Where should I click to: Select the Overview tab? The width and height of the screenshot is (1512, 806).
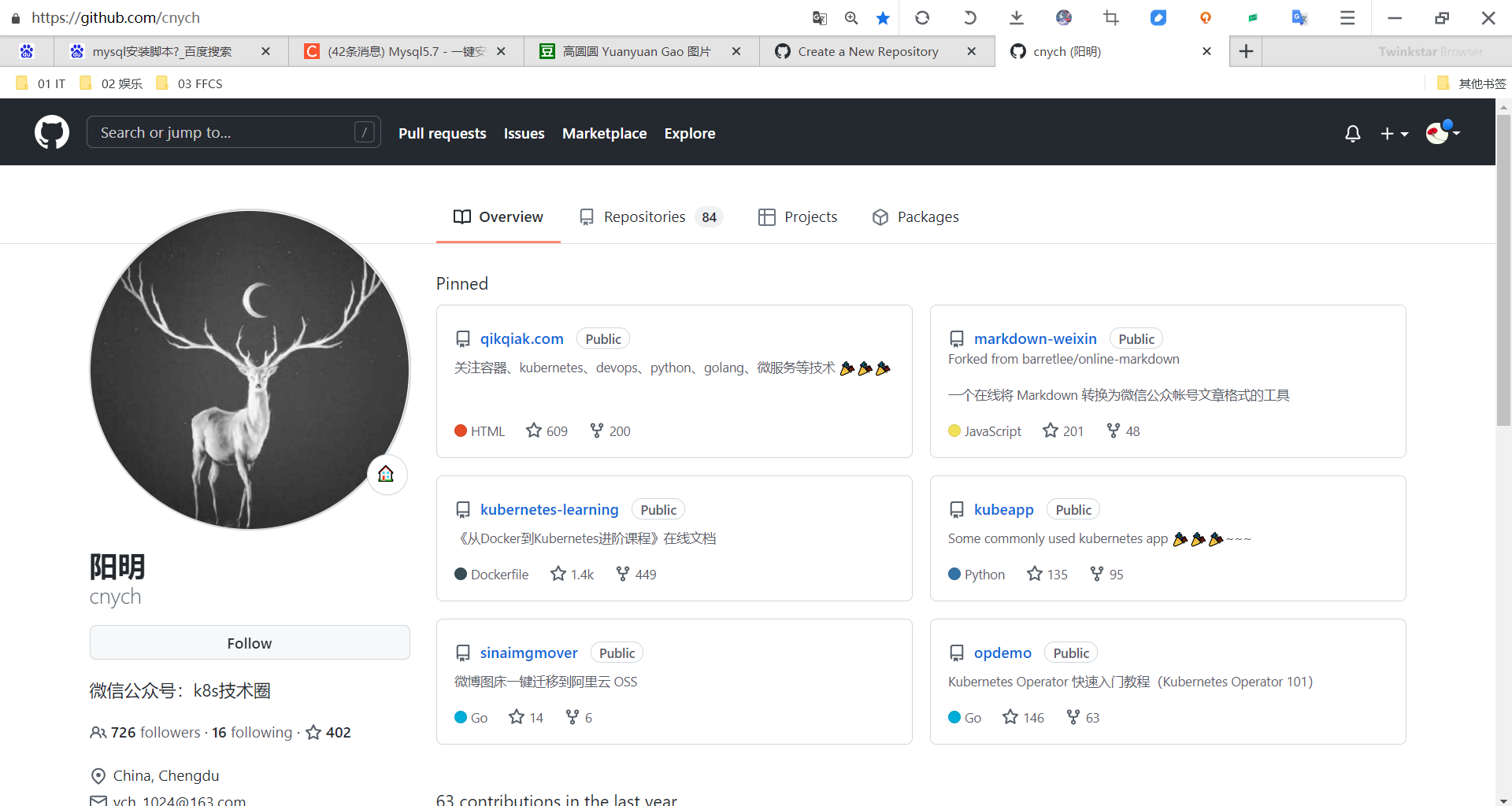click(498, 216)
